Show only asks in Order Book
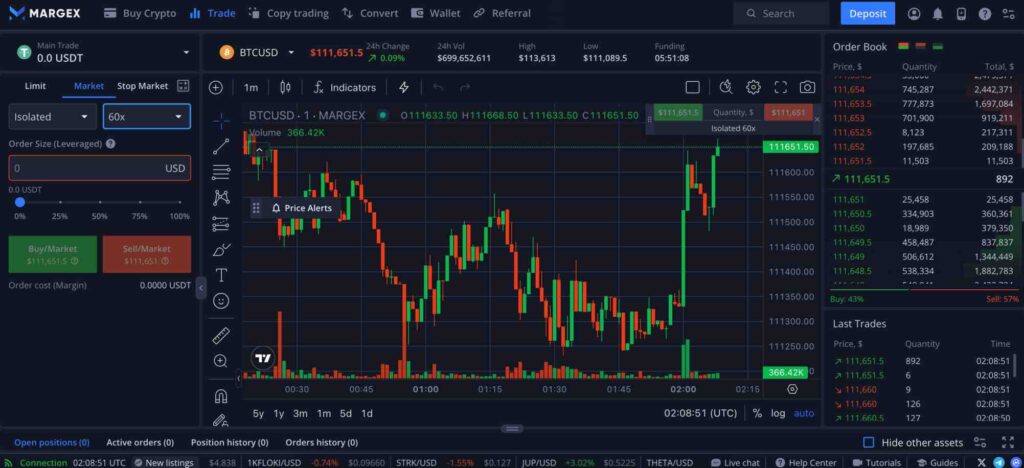Image resolution: width=1024 pixels, height=468 pixels. tap(921, 46)
